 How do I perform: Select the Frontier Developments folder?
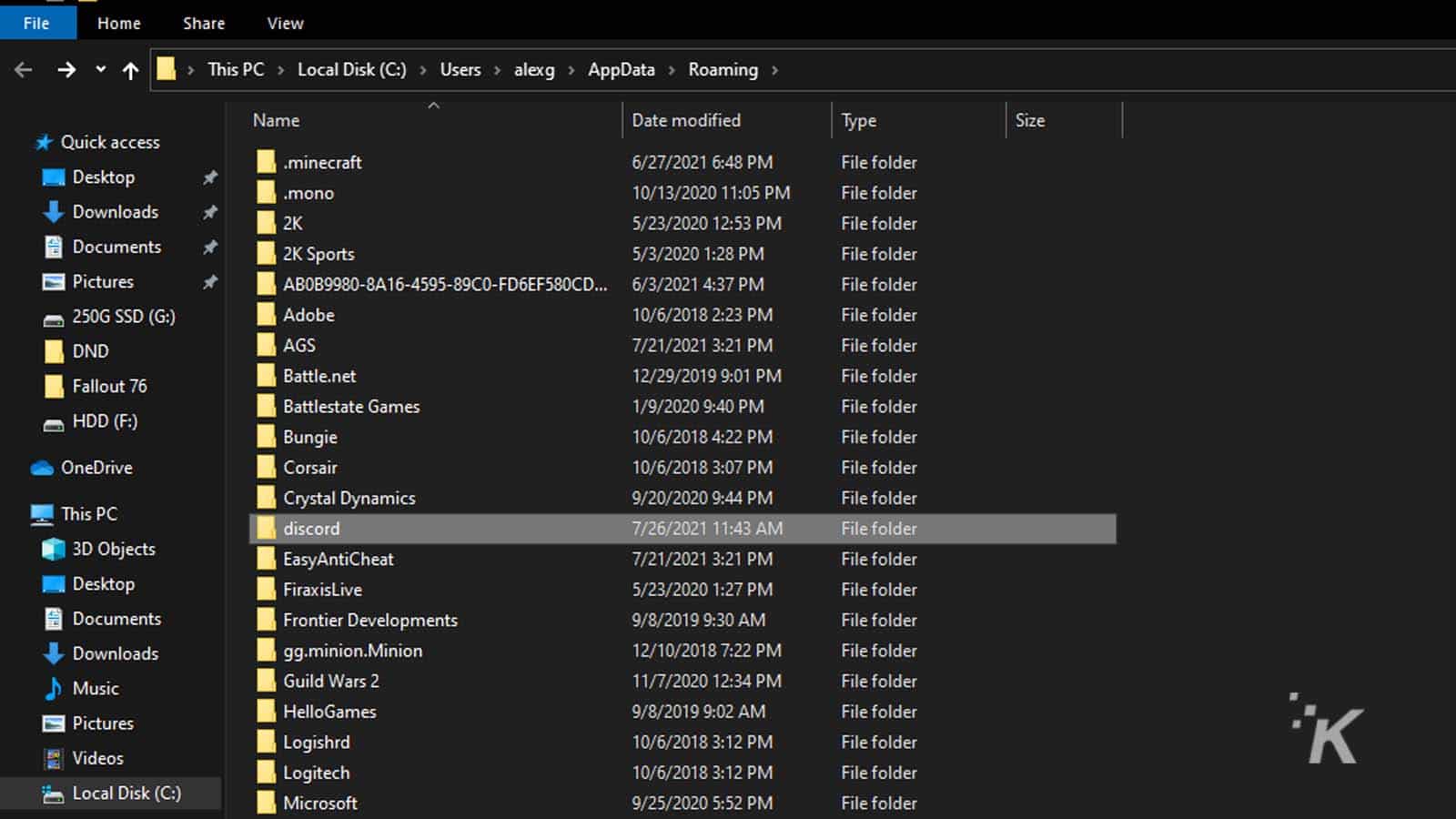pyautogui.click(x=370, y=620)
